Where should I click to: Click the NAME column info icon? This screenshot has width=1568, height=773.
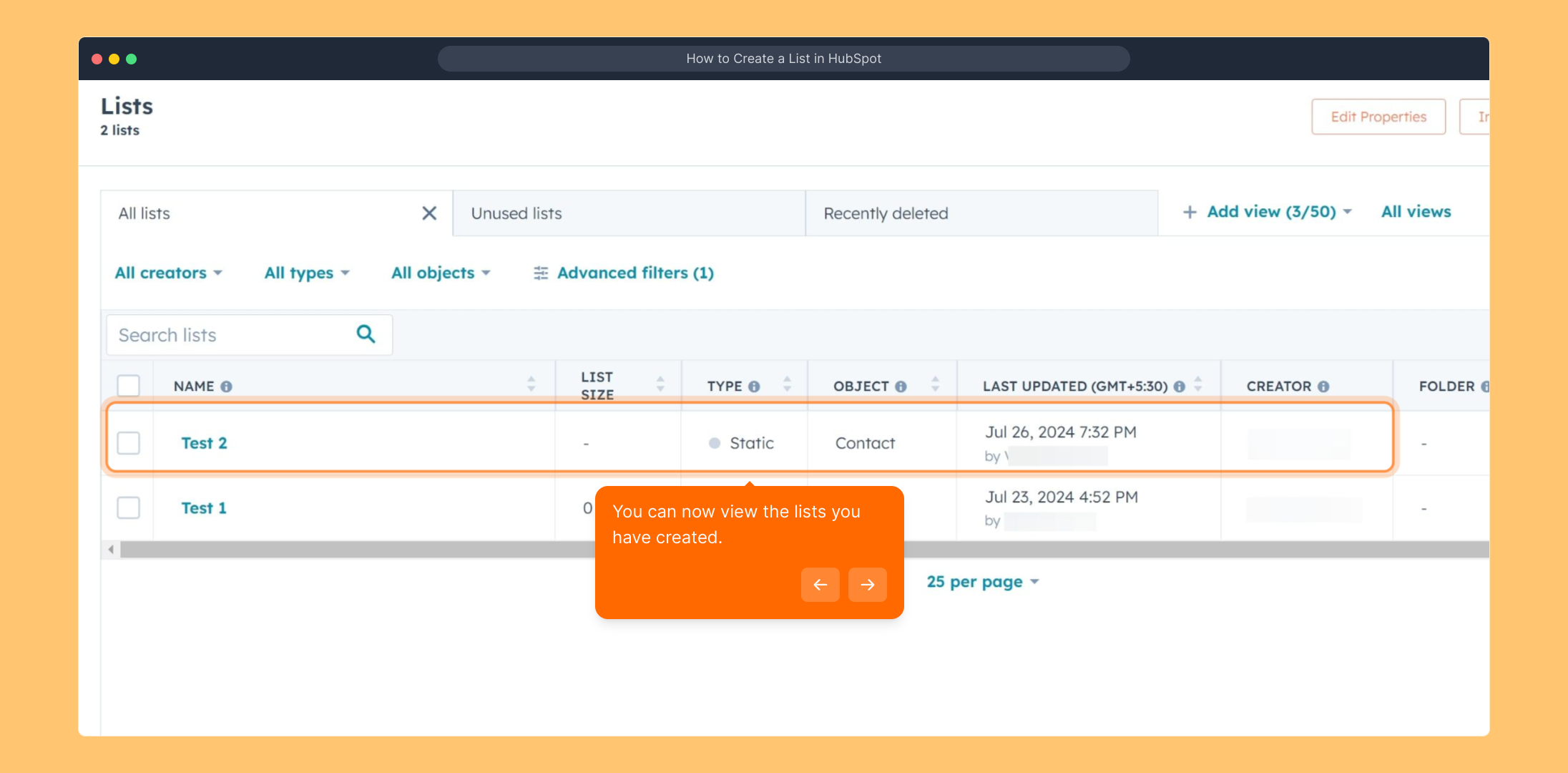(226, 386)
